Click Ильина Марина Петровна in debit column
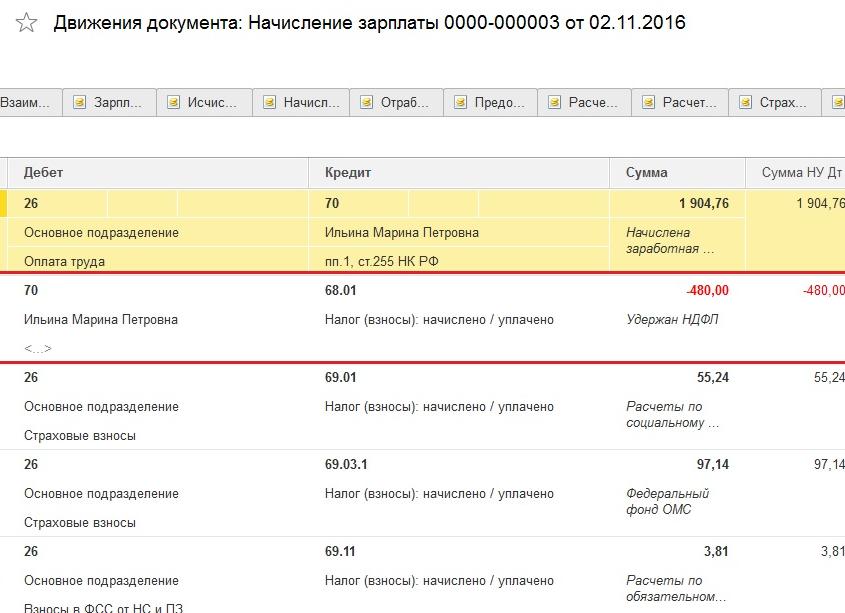This screenshot has height=613, width=845. pyautogui.click(x=101, y=319)
